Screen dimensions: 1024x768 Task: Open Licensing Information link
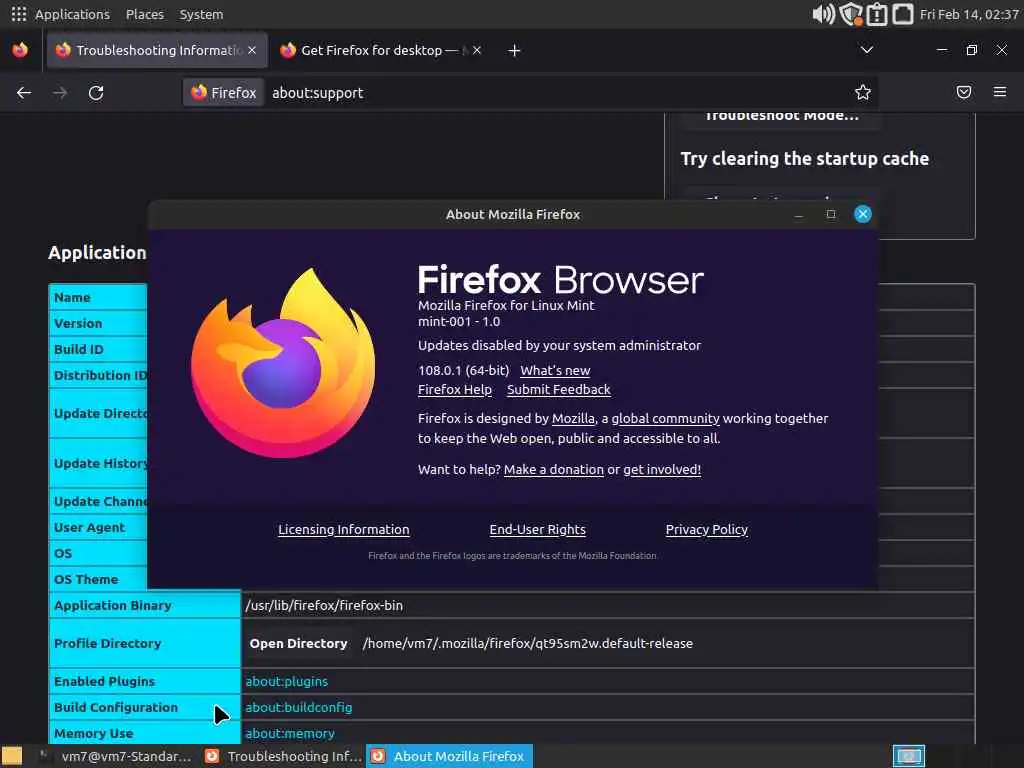(x=344, y=529)
